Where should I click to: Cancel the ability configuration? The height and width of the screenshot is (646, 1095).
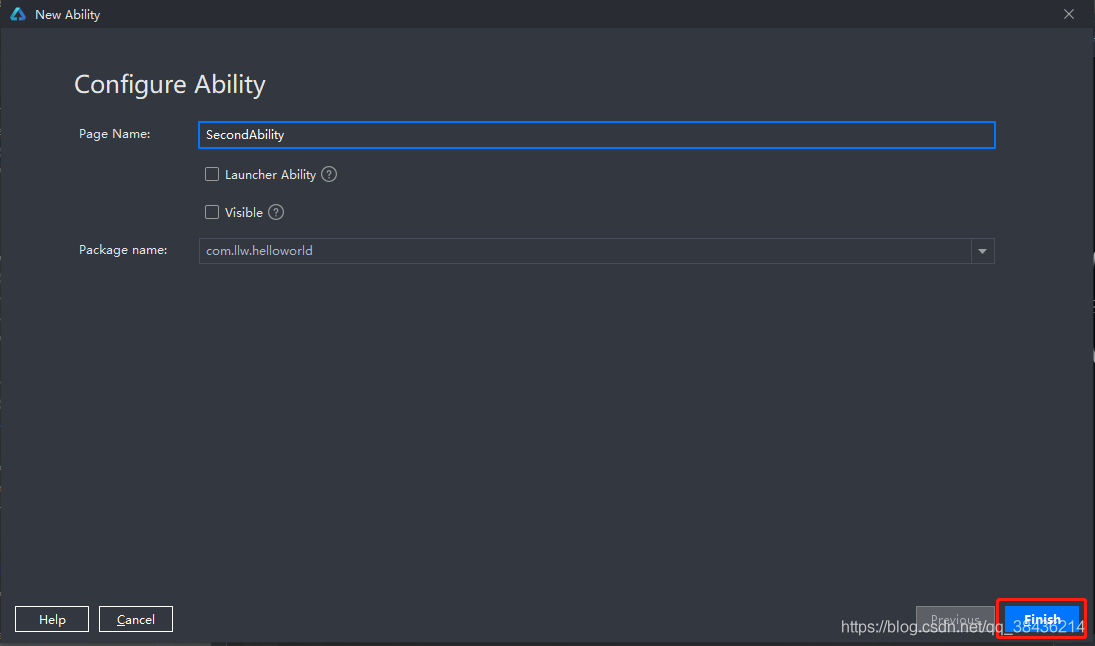135,619
